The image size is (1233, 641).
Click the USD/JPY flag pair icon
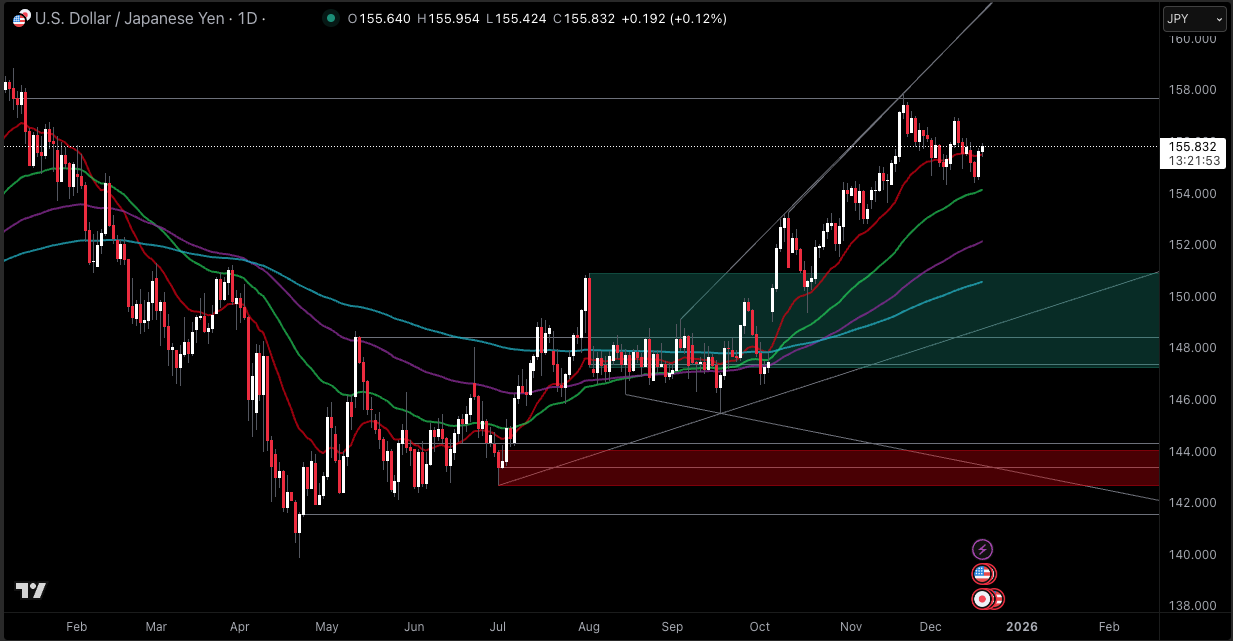click(21, 19)
